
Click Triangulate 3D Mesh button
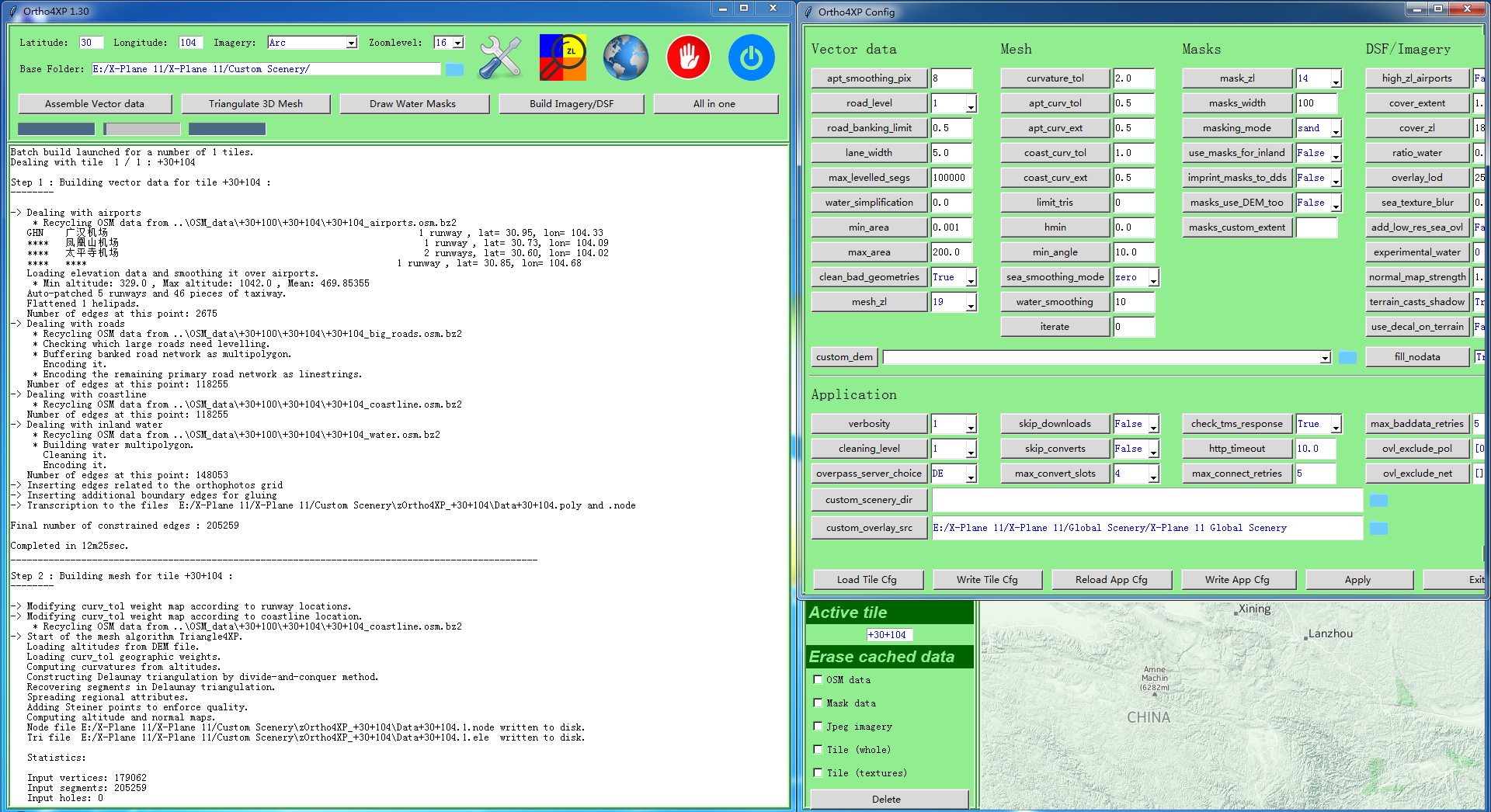click(x=255, y=103)
